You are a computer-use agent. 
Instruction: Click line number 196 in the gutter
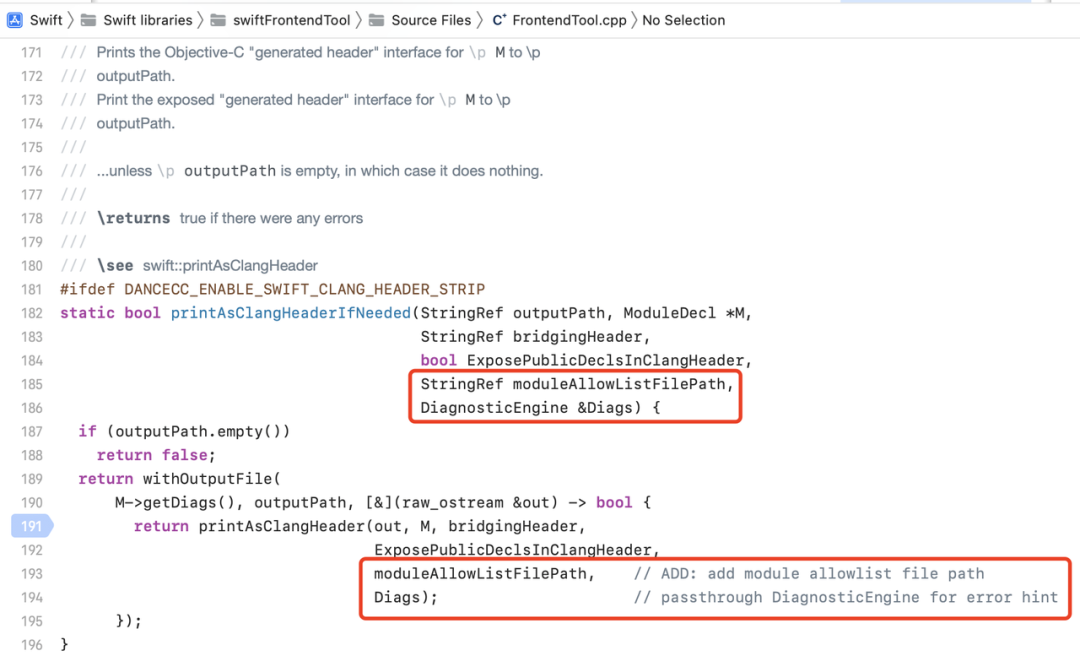coord(32,645)
